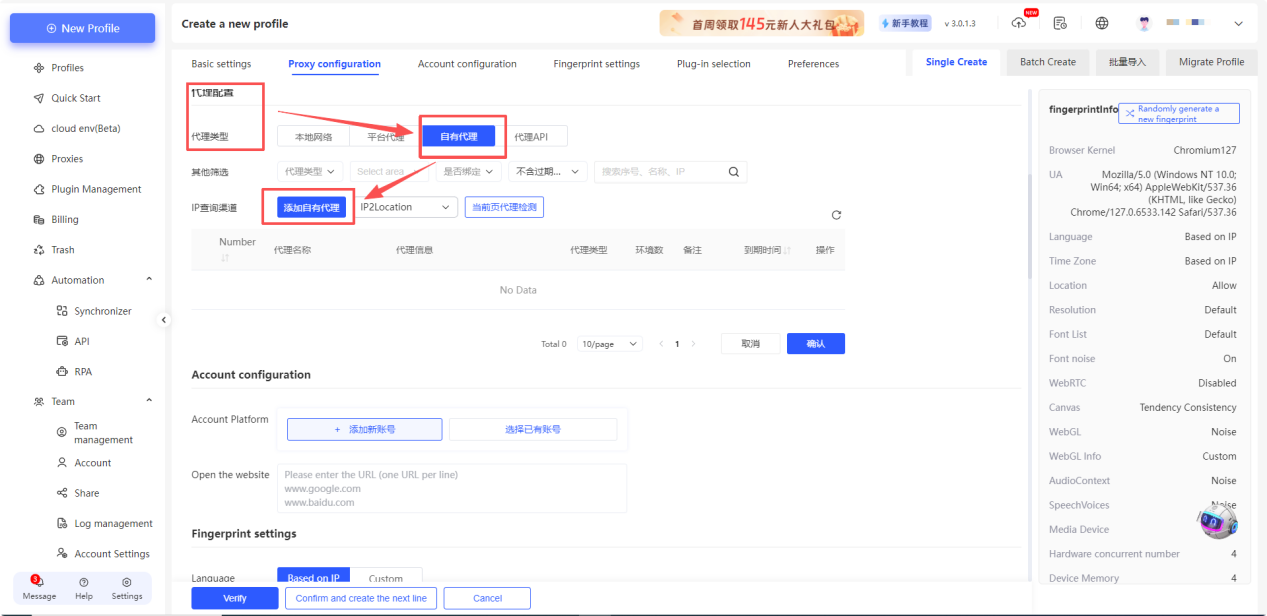Open the Message inbox at bottom left
Screen dimensions: 1267x616
(39, 588)
